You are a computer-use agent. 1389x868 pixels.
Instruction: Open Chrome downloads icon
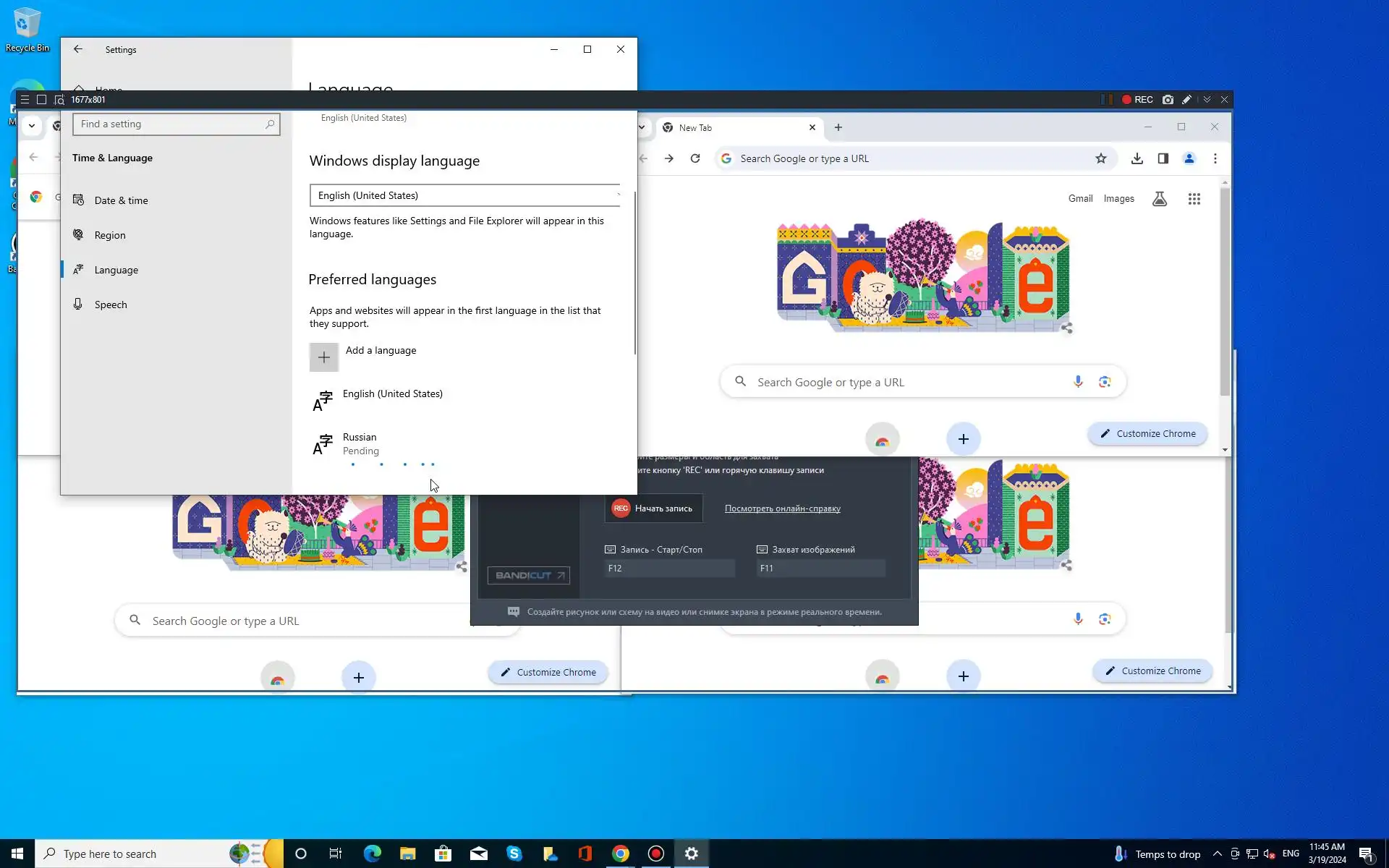click(1137, 158)
